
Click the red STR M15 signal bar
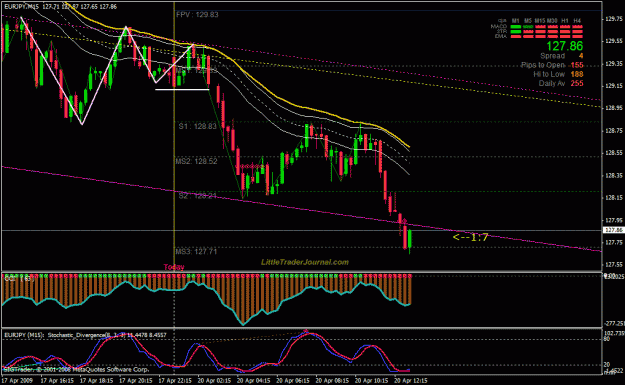pos(540,31)
